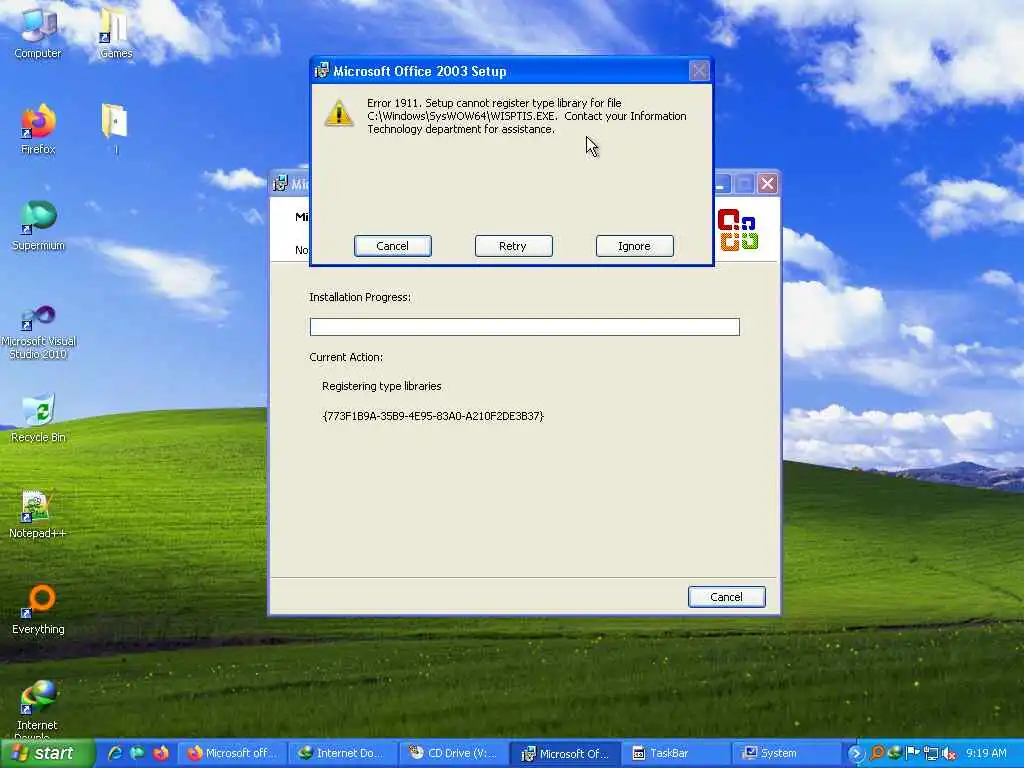
Task: Click the Installation Progress bar
Action: pos(524,327)
